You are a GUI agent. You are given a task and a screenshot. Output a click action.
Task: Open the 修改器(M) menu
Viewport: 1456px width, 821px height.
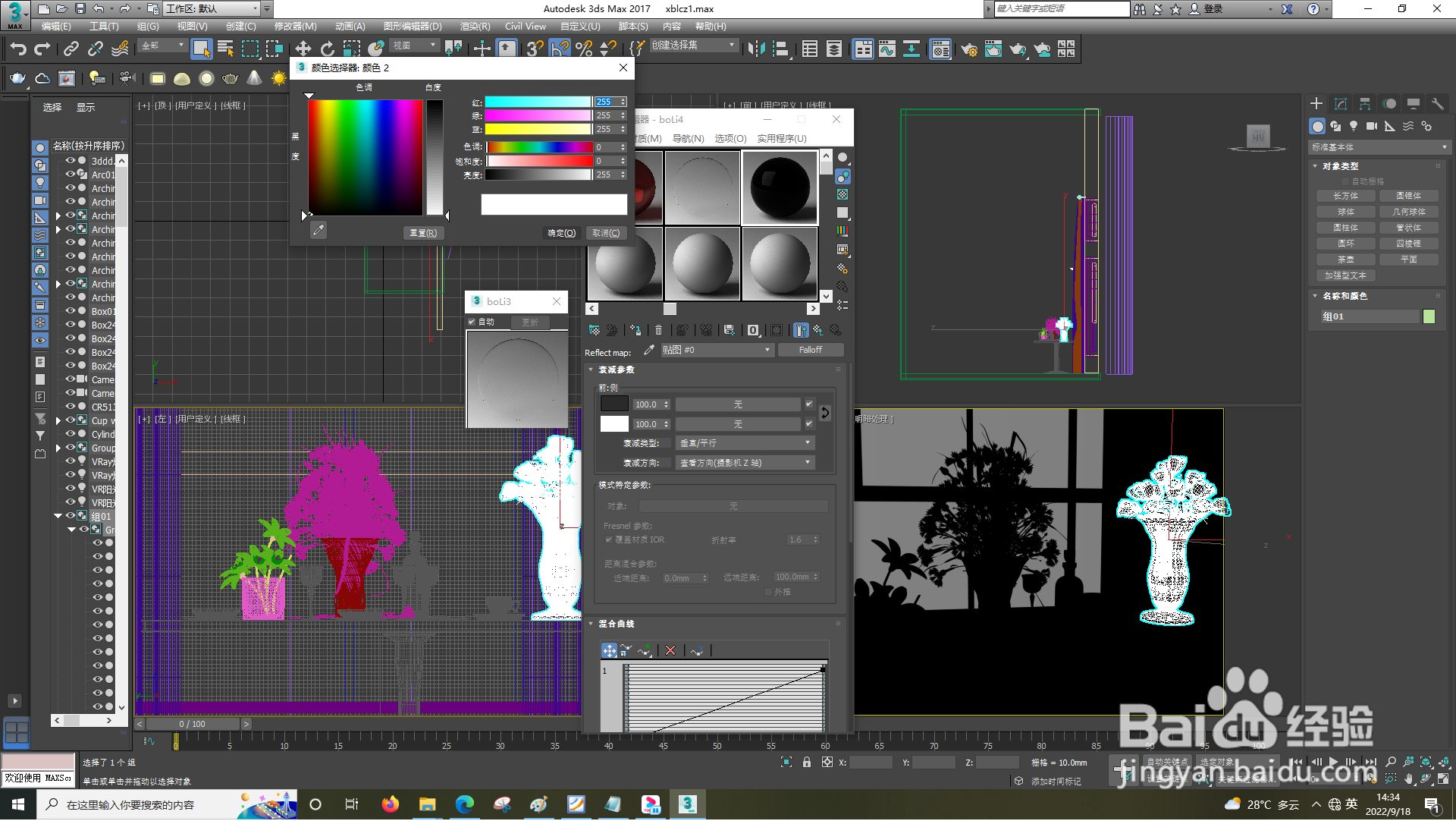pyautogui.click(x=295, y=27)
